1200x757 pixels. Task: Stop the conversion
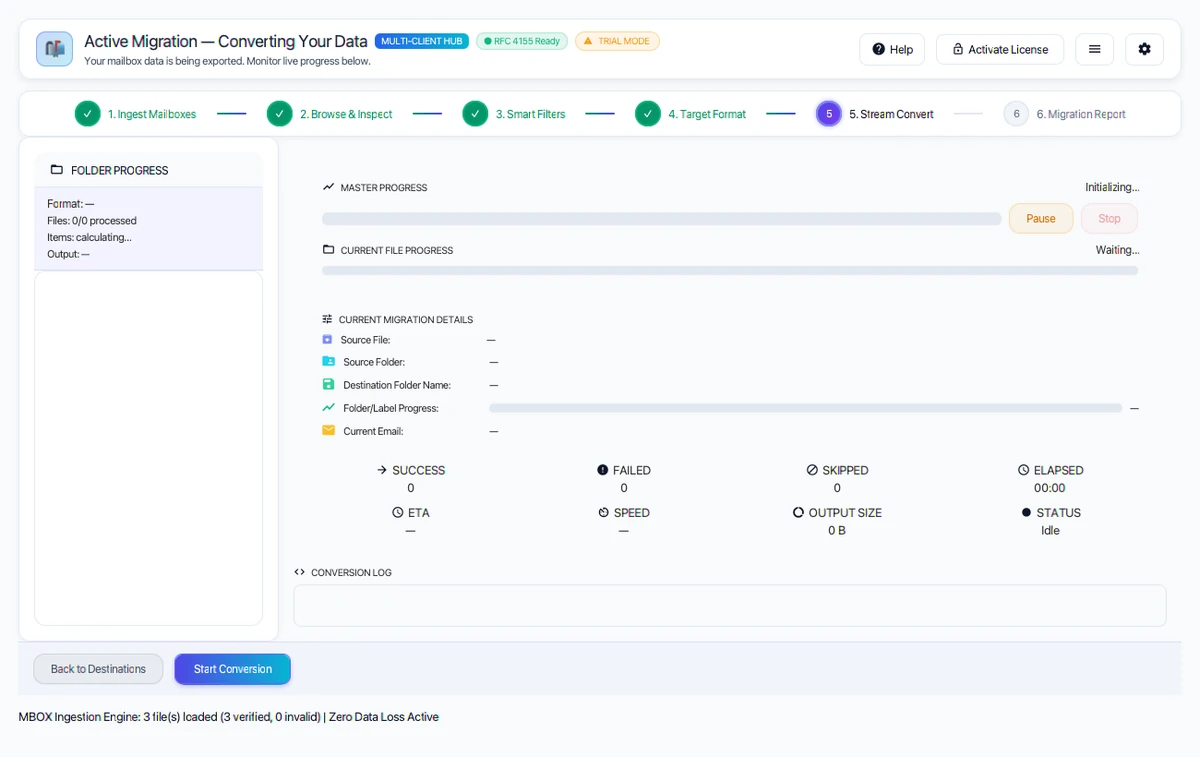click(x=1109, y=218)
